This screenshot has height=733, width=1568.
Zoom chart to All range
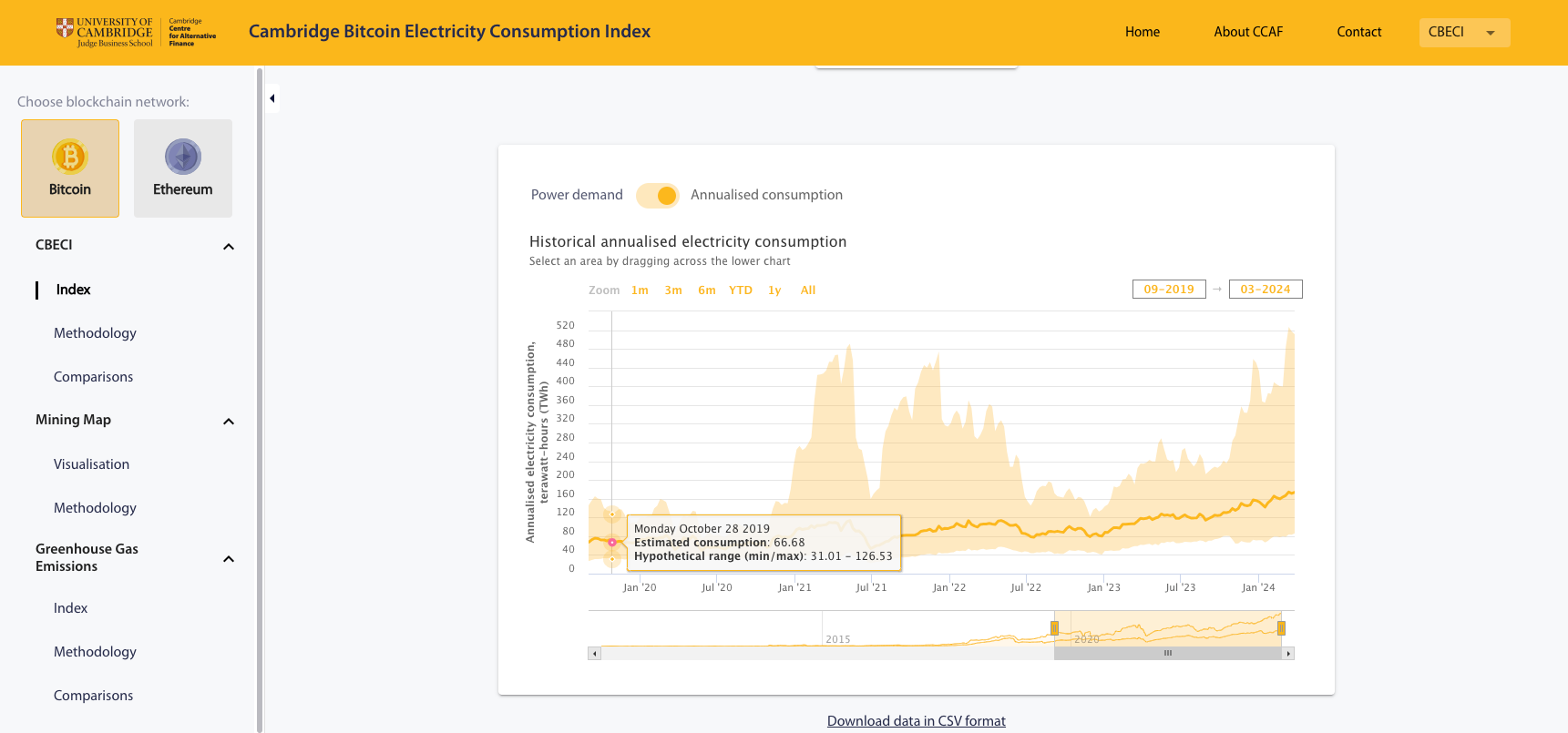(808, 290)
